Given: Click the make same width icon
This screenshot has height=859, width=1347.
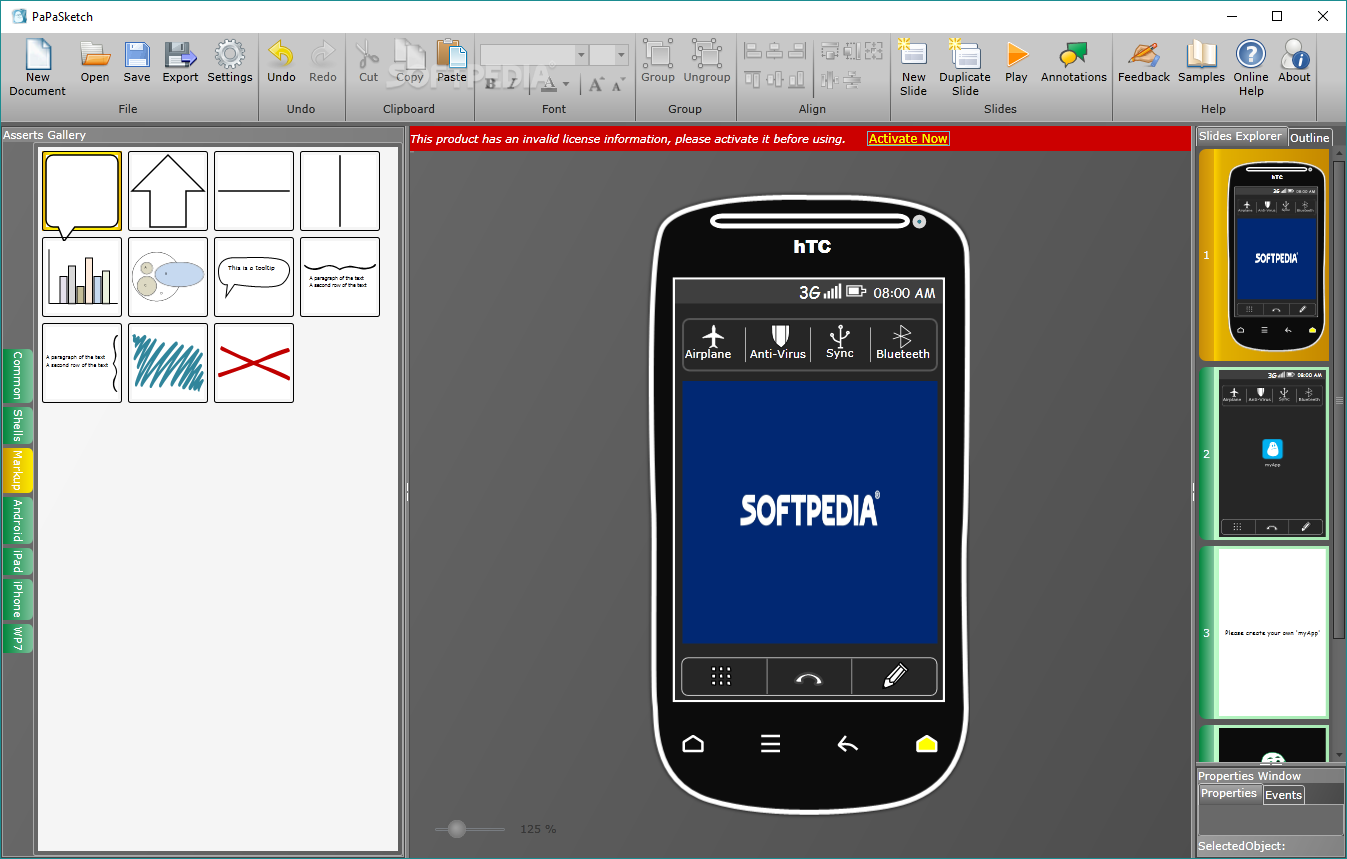Looking at the screenshot, I should [829, 51].
